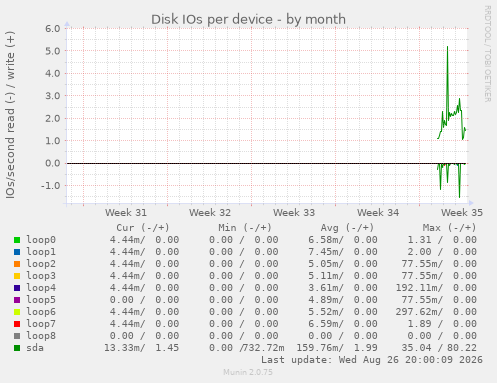This screenshot has height=383, width=497.
Task: Click the '-1.0' y-axis value
Action: [x=51, y=186]
